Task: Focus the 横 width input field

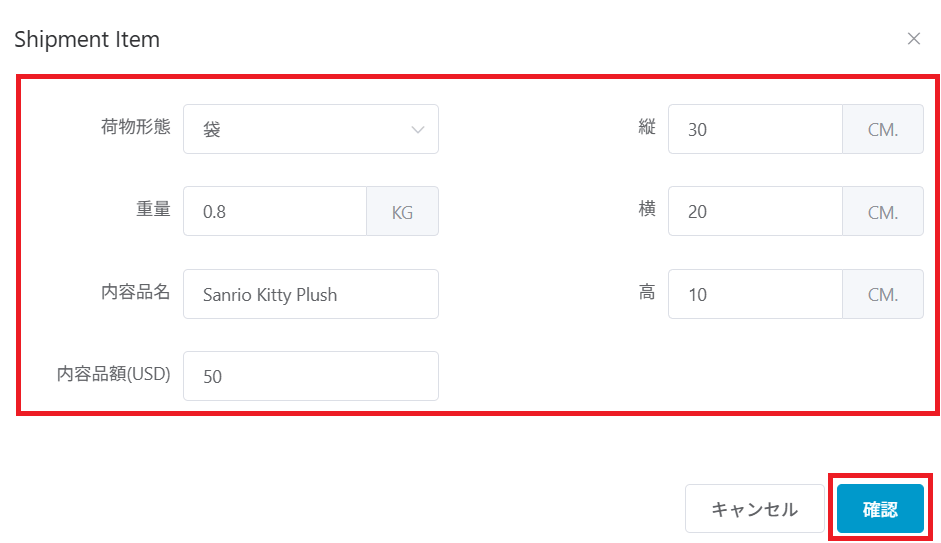Action: (x=755, y=212)
